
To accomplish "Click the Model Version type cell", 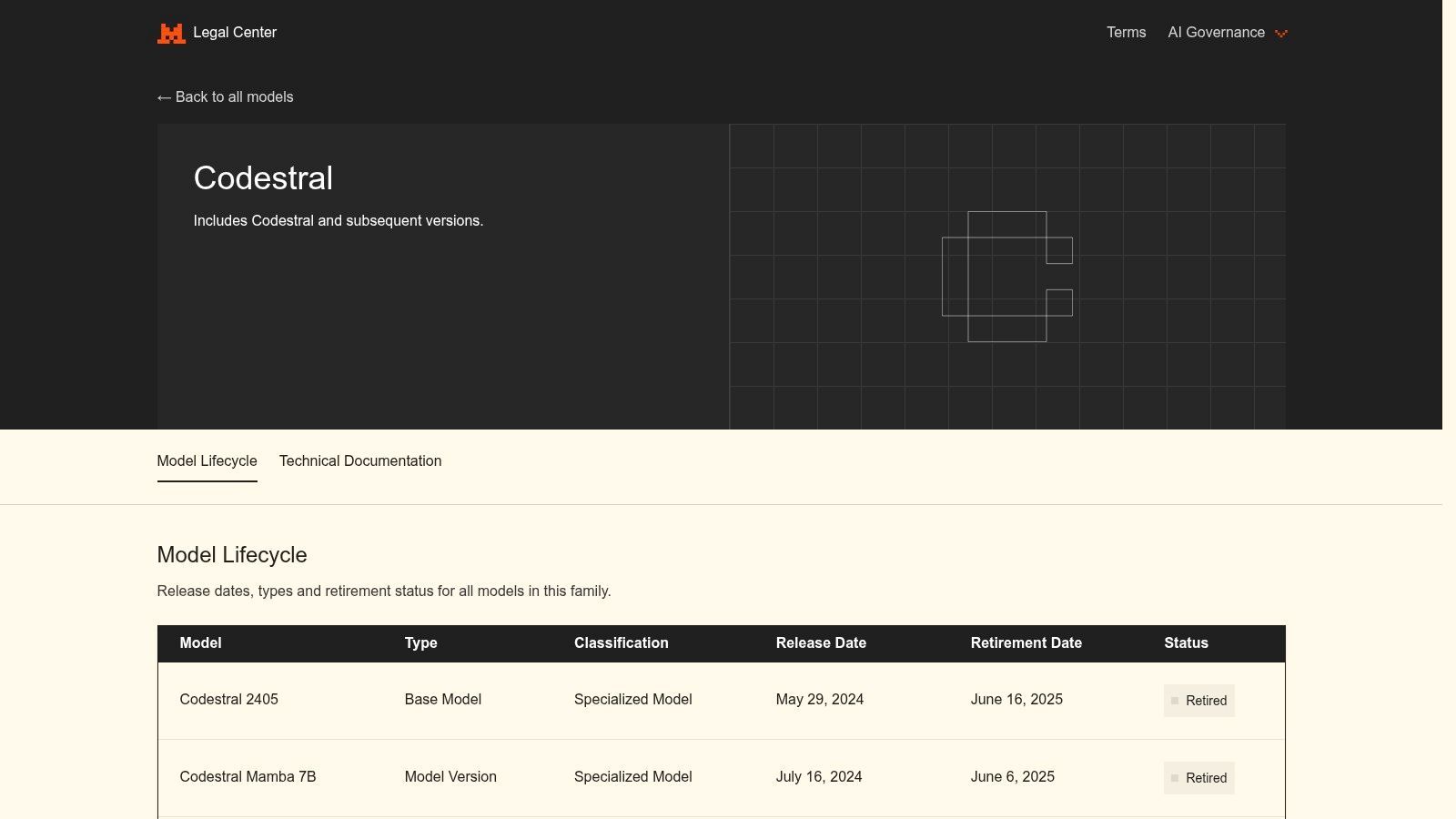I will pyautogui.click(x=450, y=777).
